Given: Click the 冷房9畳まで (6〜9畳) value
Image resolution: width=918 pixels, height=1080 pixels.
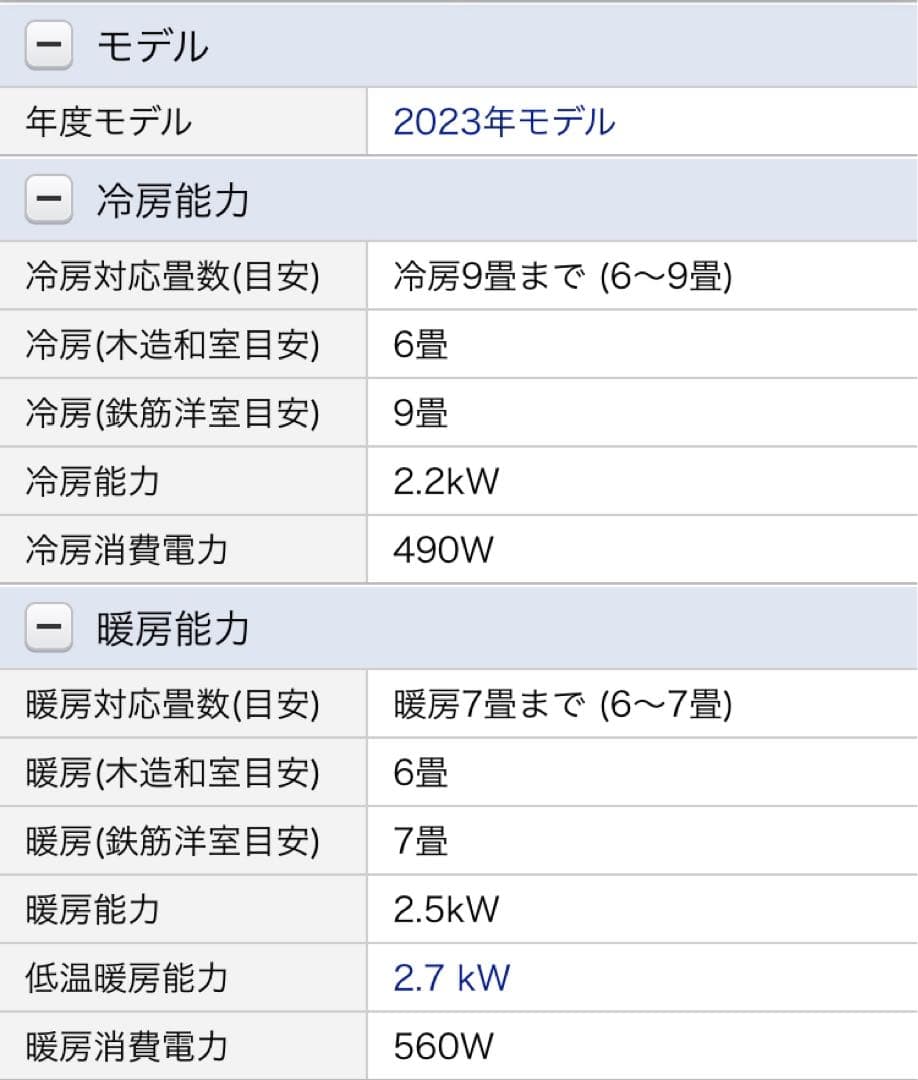Looking at the screenshot, I should pos(563,277).
